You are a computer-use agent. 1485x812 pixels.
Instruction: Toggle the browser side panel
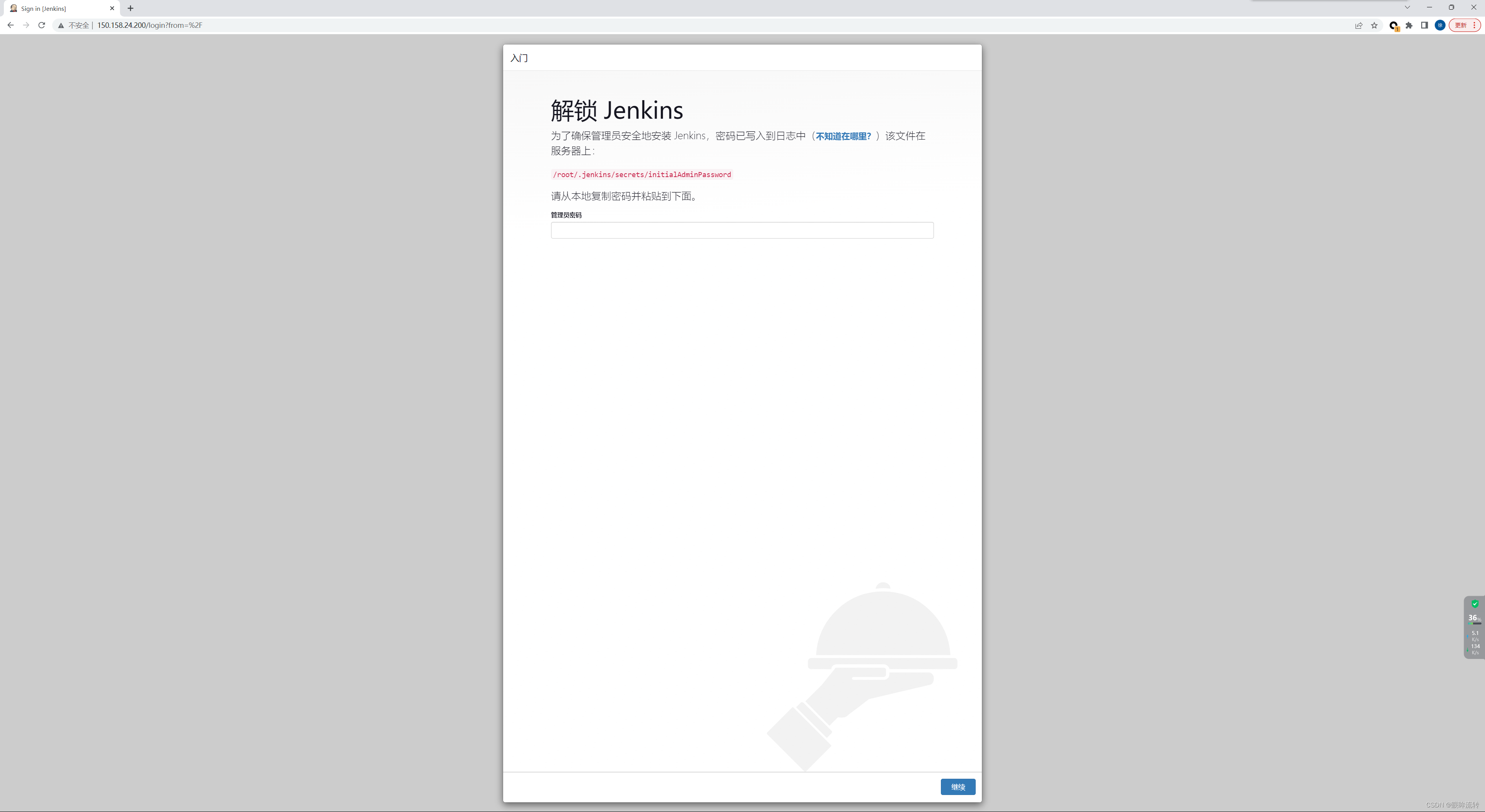pos(1424,26)
